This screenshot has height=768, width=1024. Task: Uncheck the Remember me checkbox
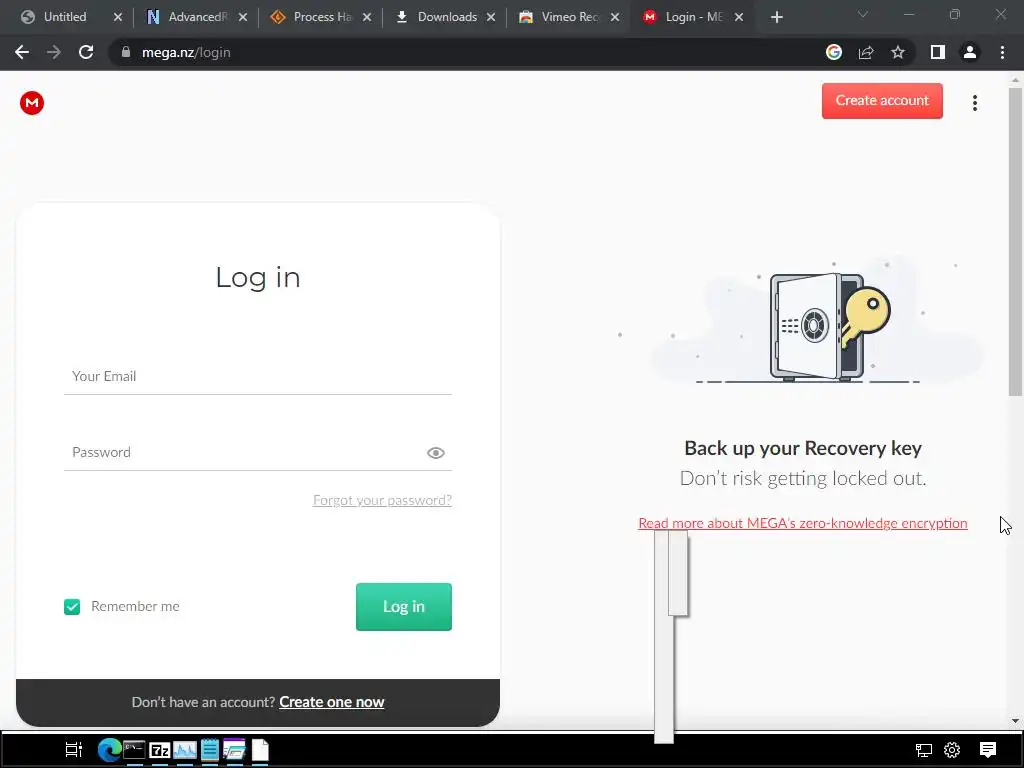(x=72, y=607)
